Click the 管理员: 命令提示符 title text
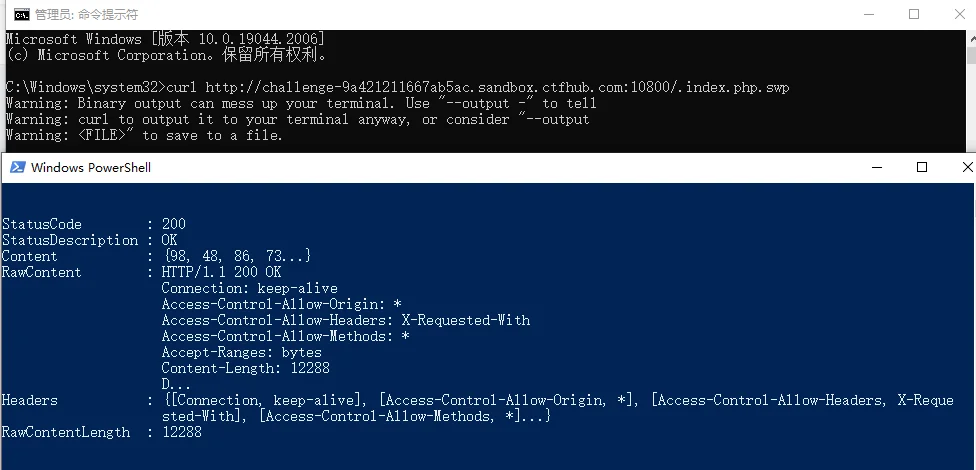 click(x=86, y=15)
